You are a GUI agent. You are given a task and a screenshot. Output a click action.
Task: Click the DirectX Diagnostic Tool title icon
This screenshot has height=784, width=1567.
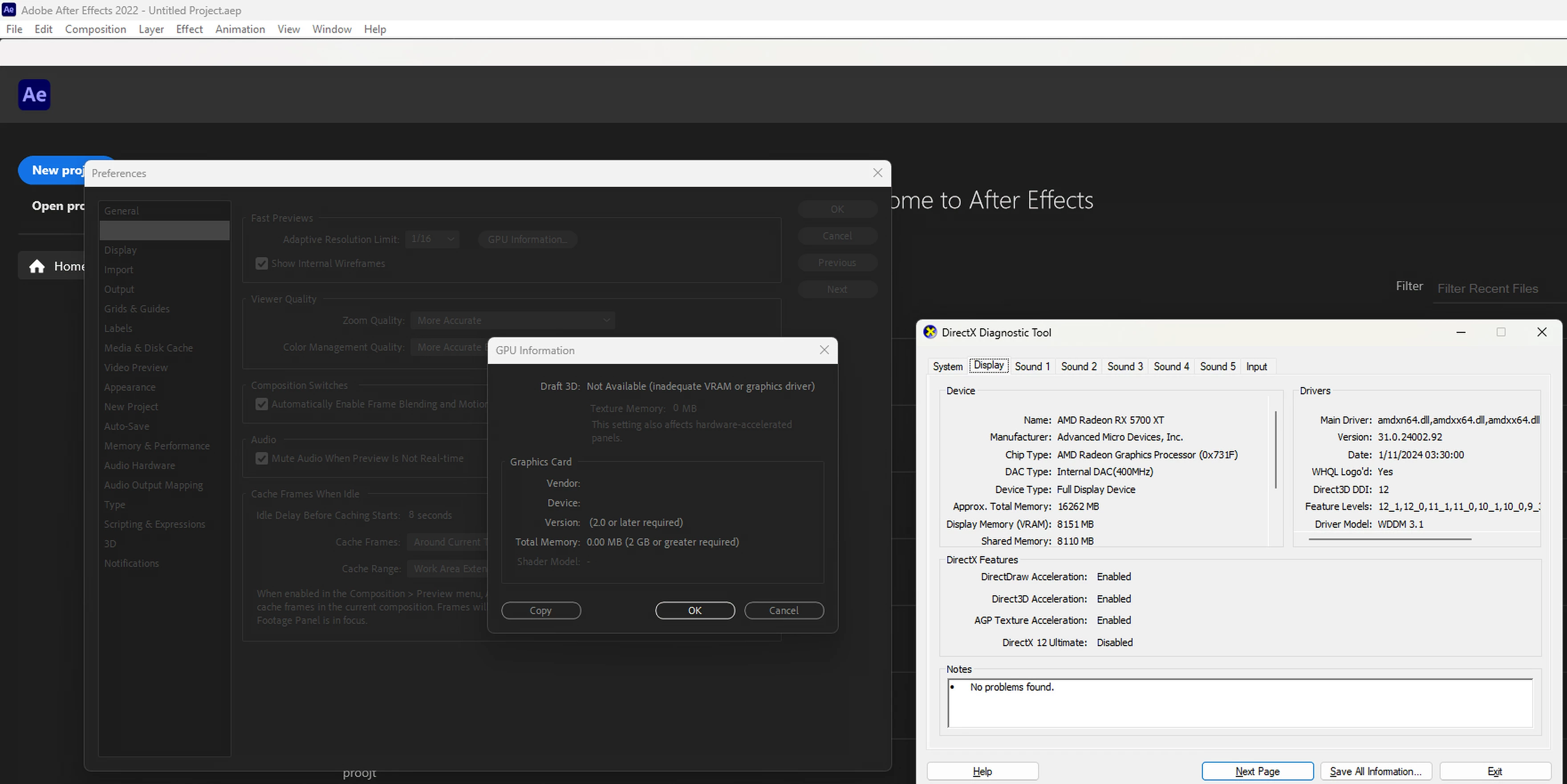(930, 332)
